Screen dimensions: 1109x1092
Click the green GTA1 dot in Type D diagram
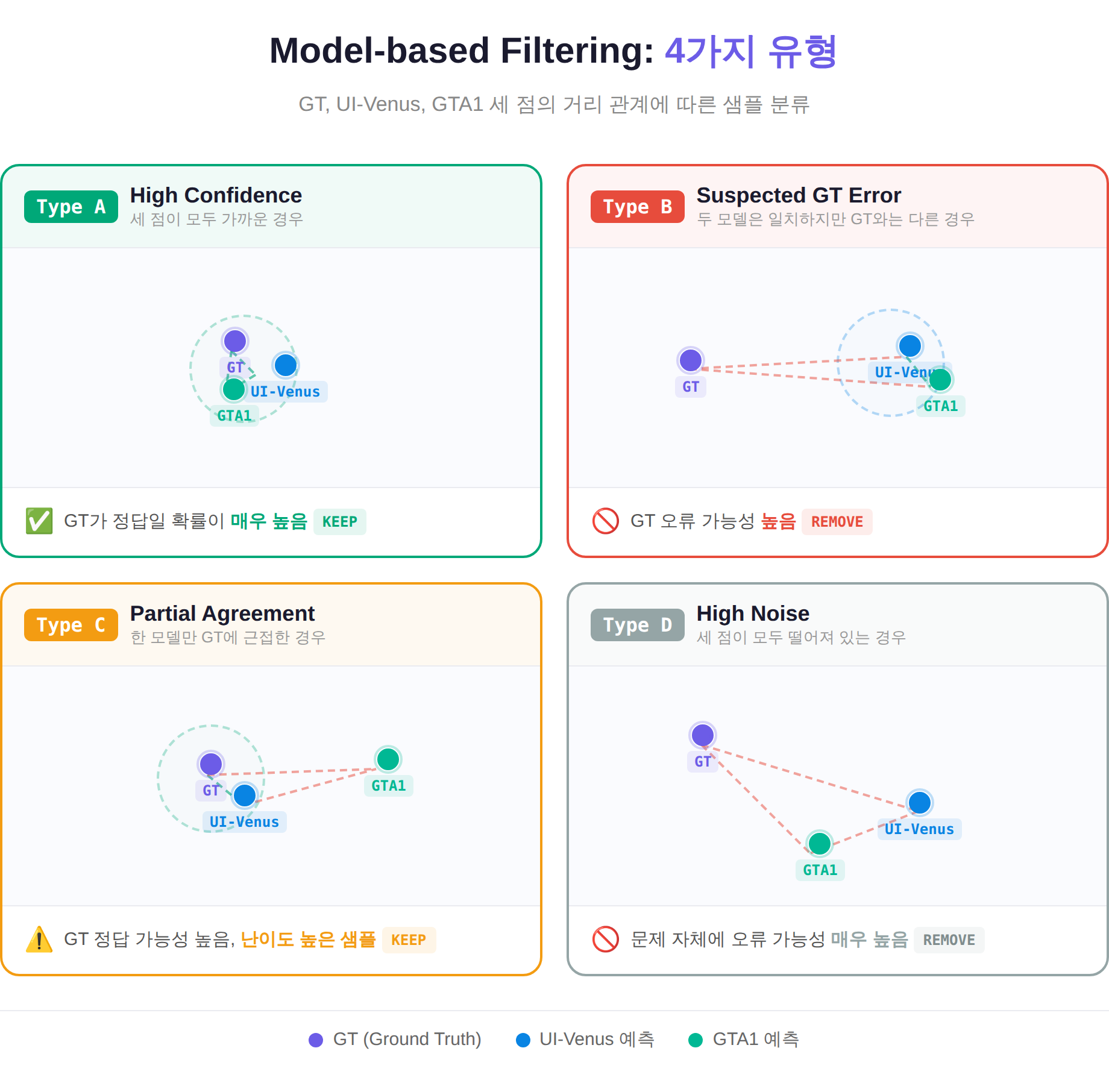(820, 844)
